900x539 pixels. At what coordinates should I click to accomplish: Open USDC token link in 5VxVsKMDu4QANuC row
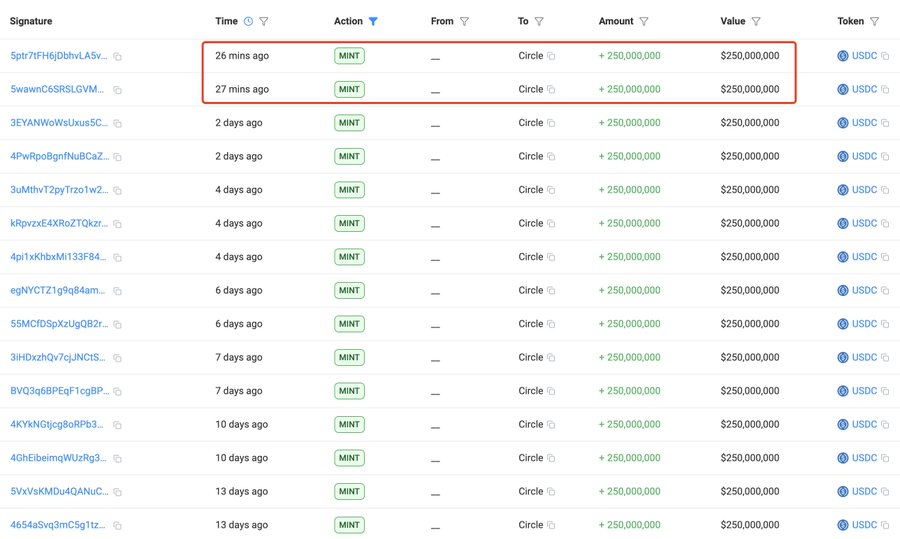[x=864, y=491]
